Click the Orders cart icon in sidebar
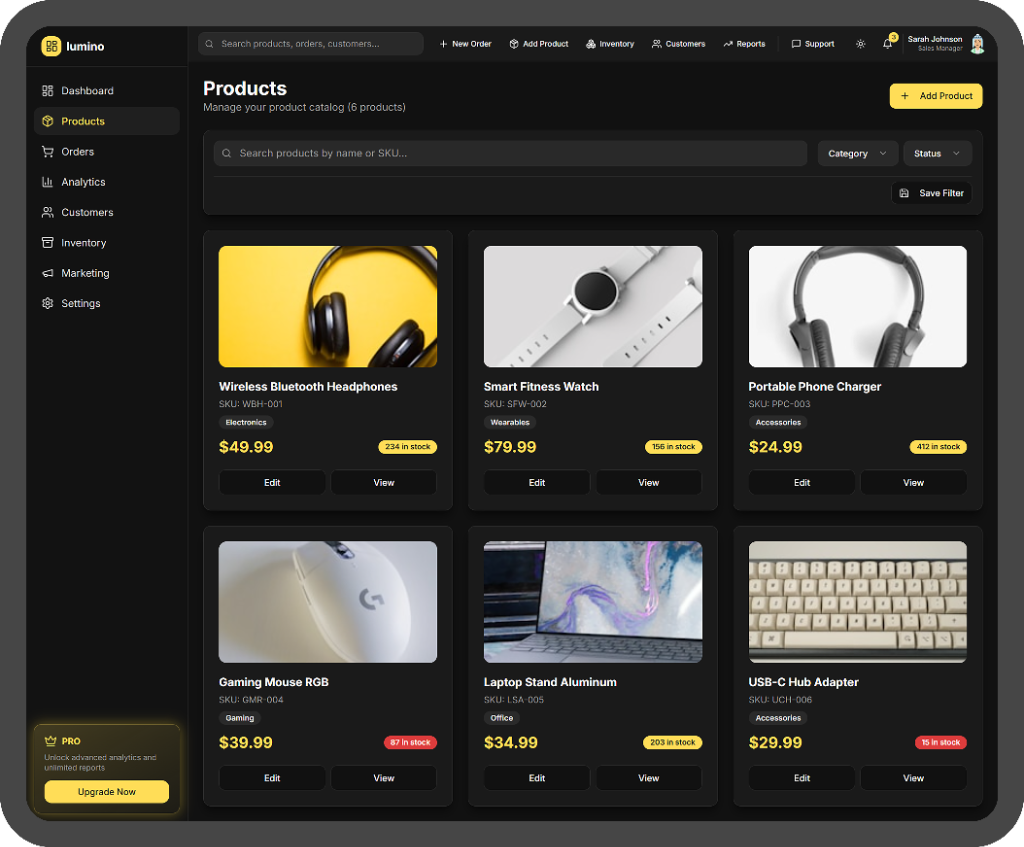Screen dimensions: 1024x847 coord(47,152)
